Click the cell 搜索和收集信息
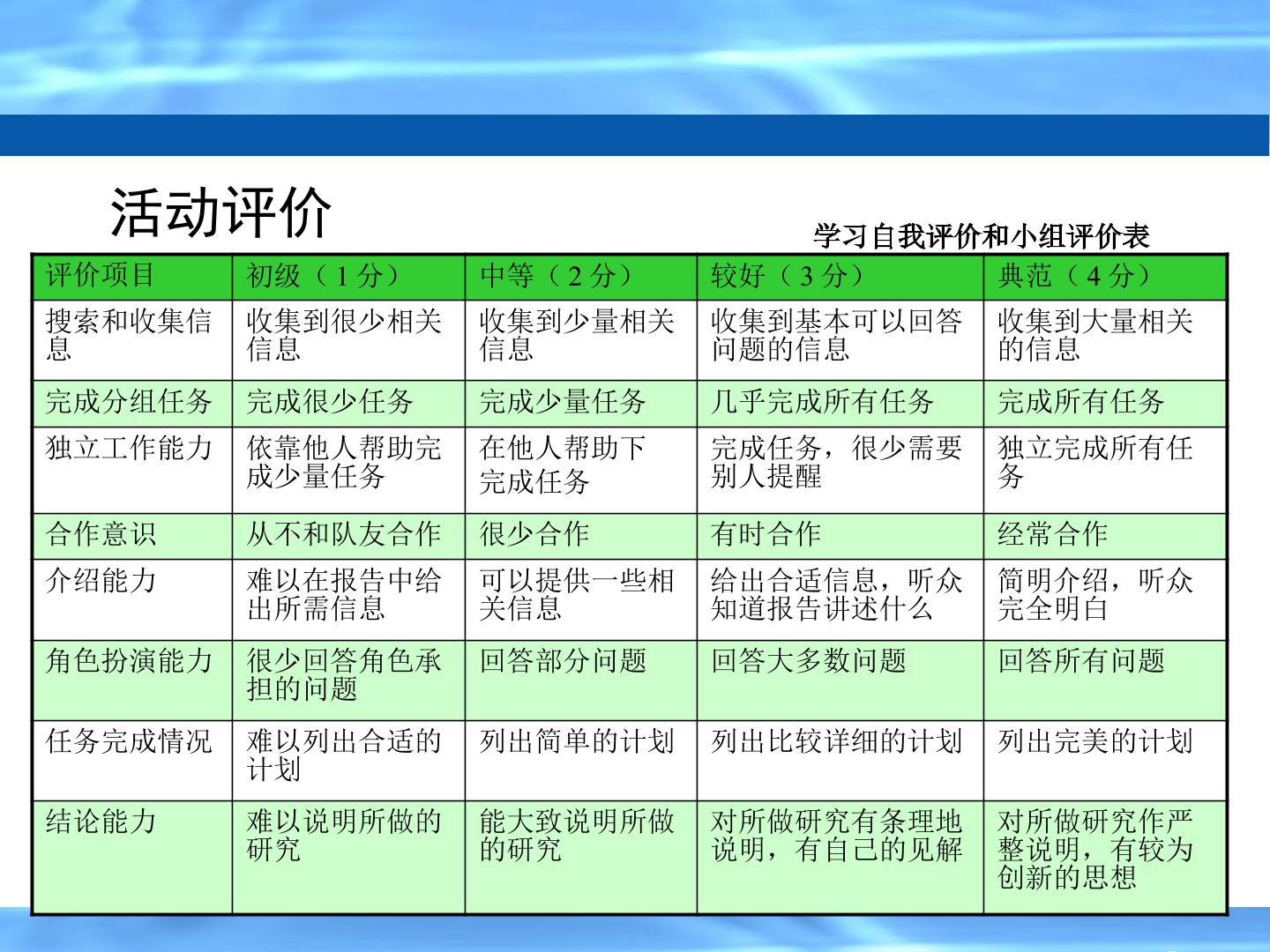Image resolution: width=1270 pixels, height=952 pixels. tap(132, 340)
